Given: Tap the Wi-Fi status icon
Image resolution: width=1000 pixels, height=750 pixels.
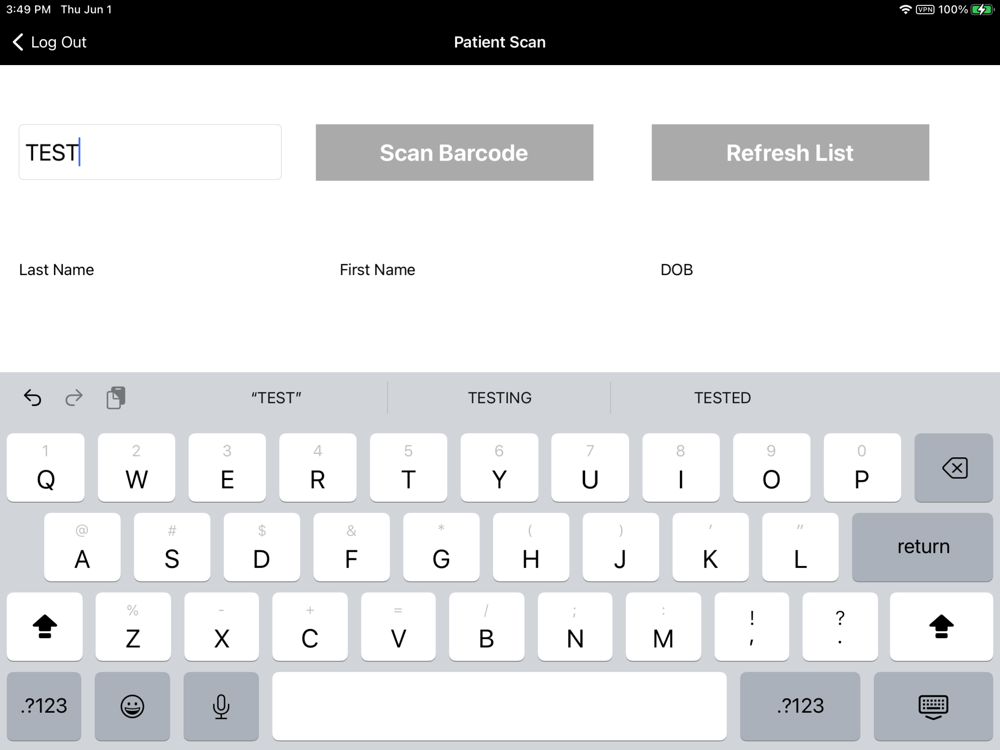Looking at the screenshot, I should pos(905,10).
